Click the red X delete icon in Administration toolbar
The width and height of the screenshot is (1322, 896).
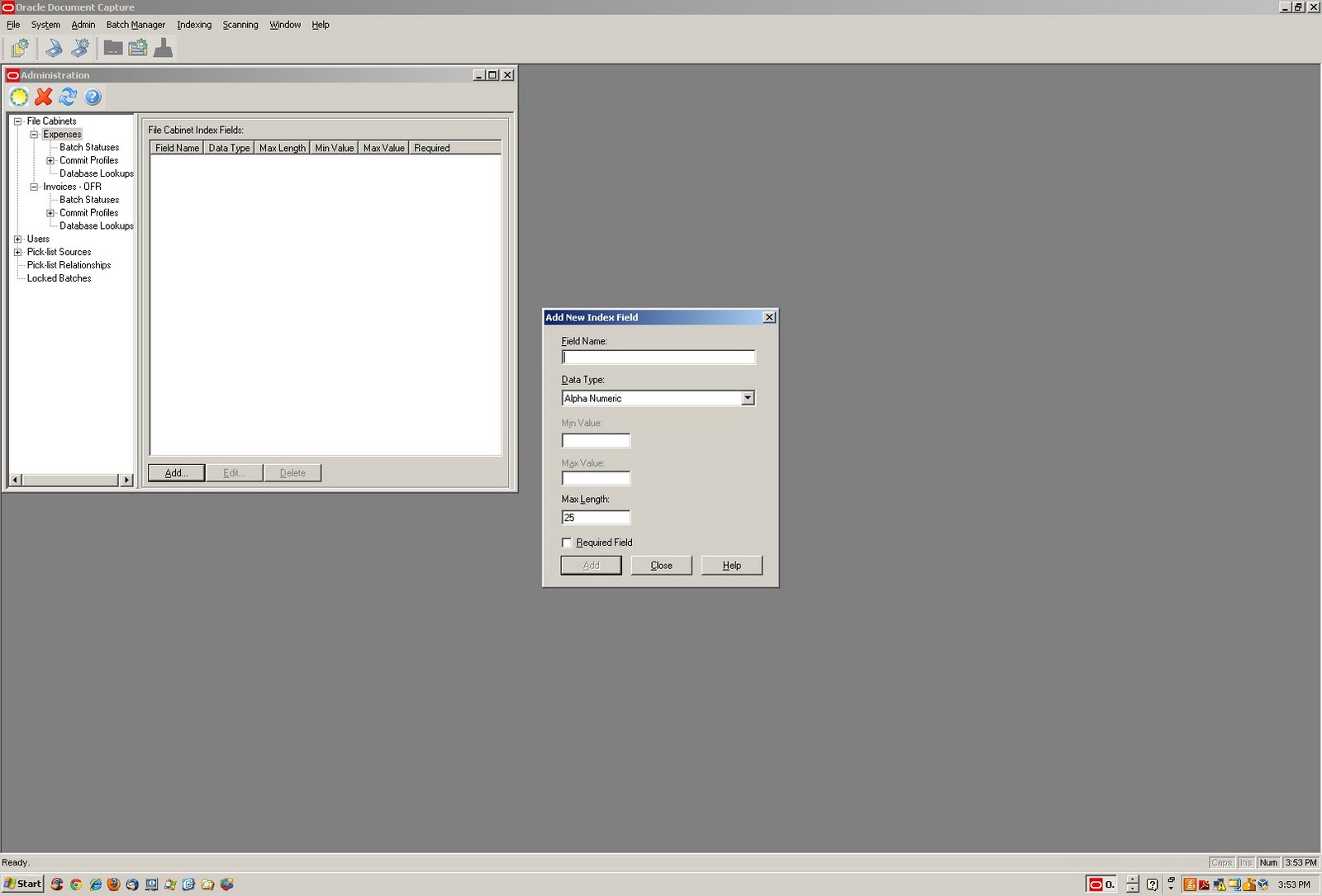(44, 97)
